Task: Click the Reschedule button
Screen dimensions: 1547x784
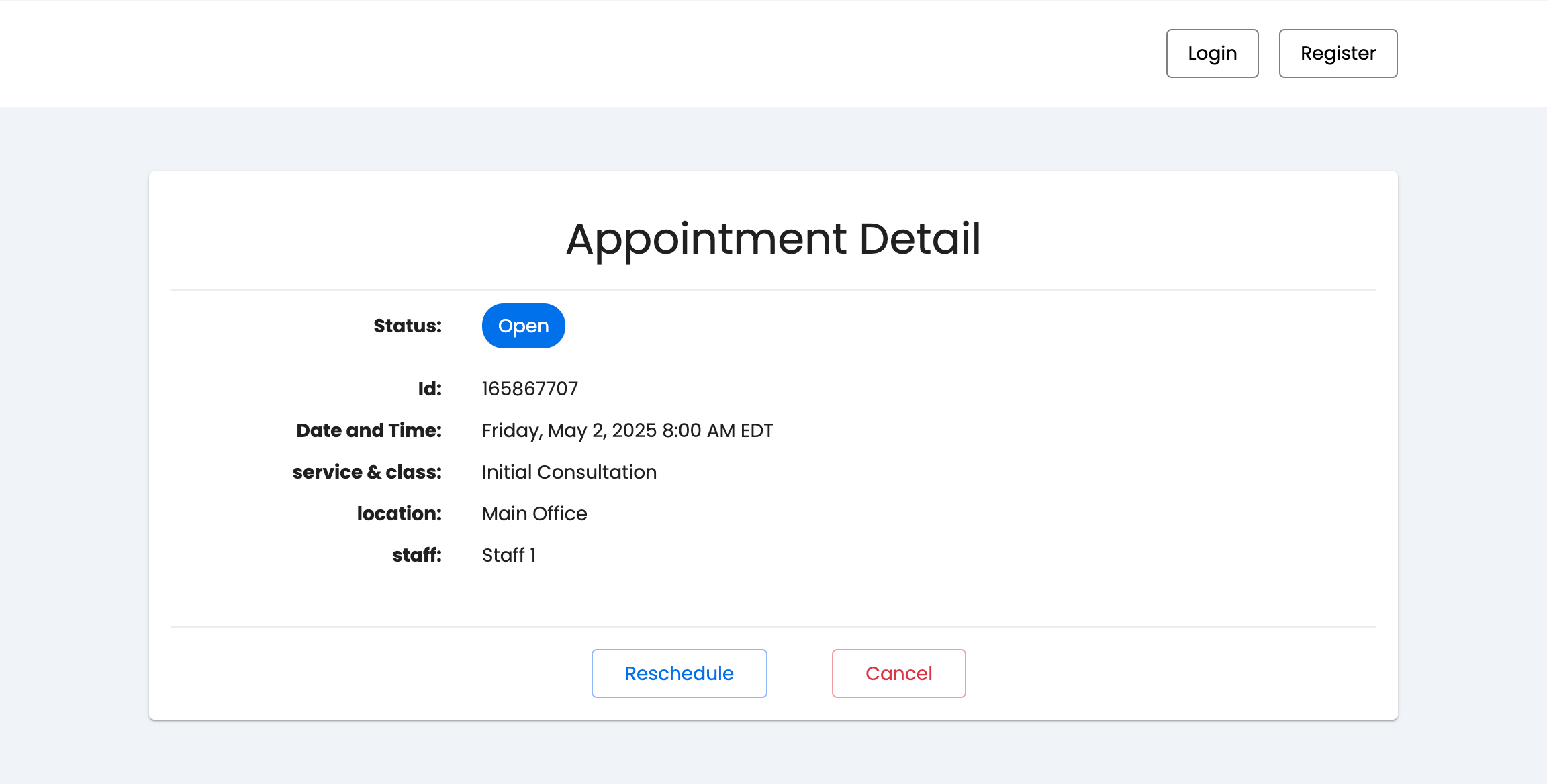Action: tap(679, 673)
